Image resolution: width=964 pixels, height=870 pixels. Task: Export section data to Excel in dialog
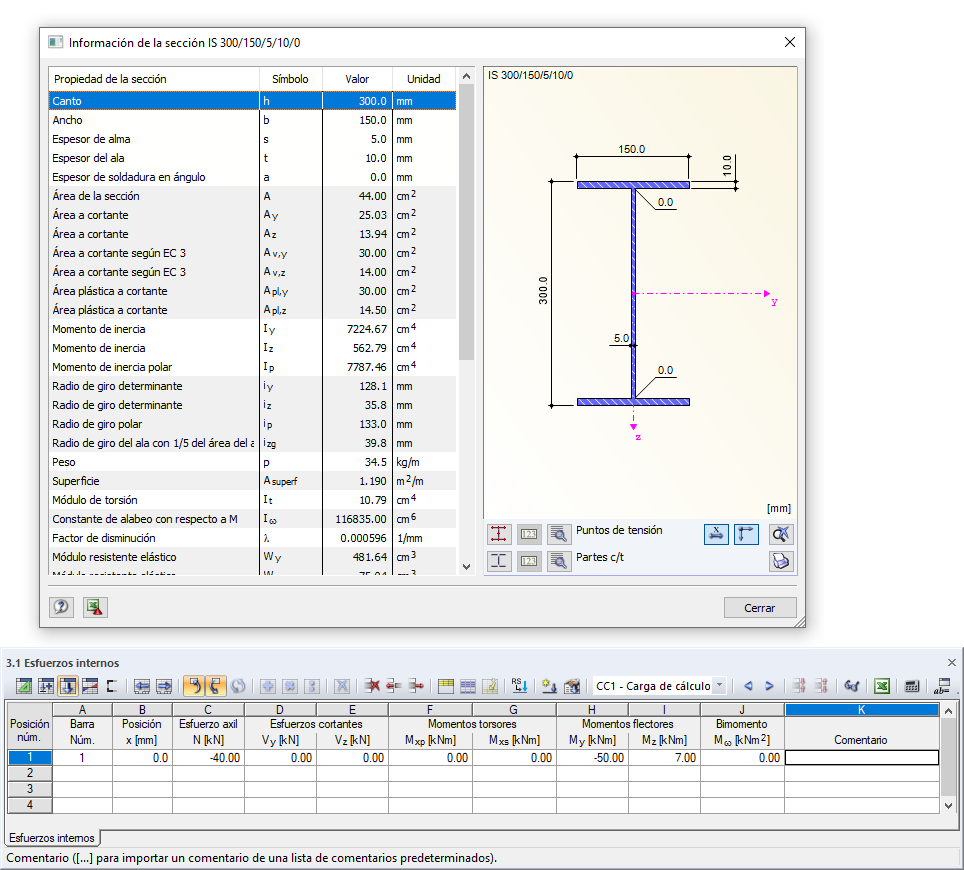(95, 607)
